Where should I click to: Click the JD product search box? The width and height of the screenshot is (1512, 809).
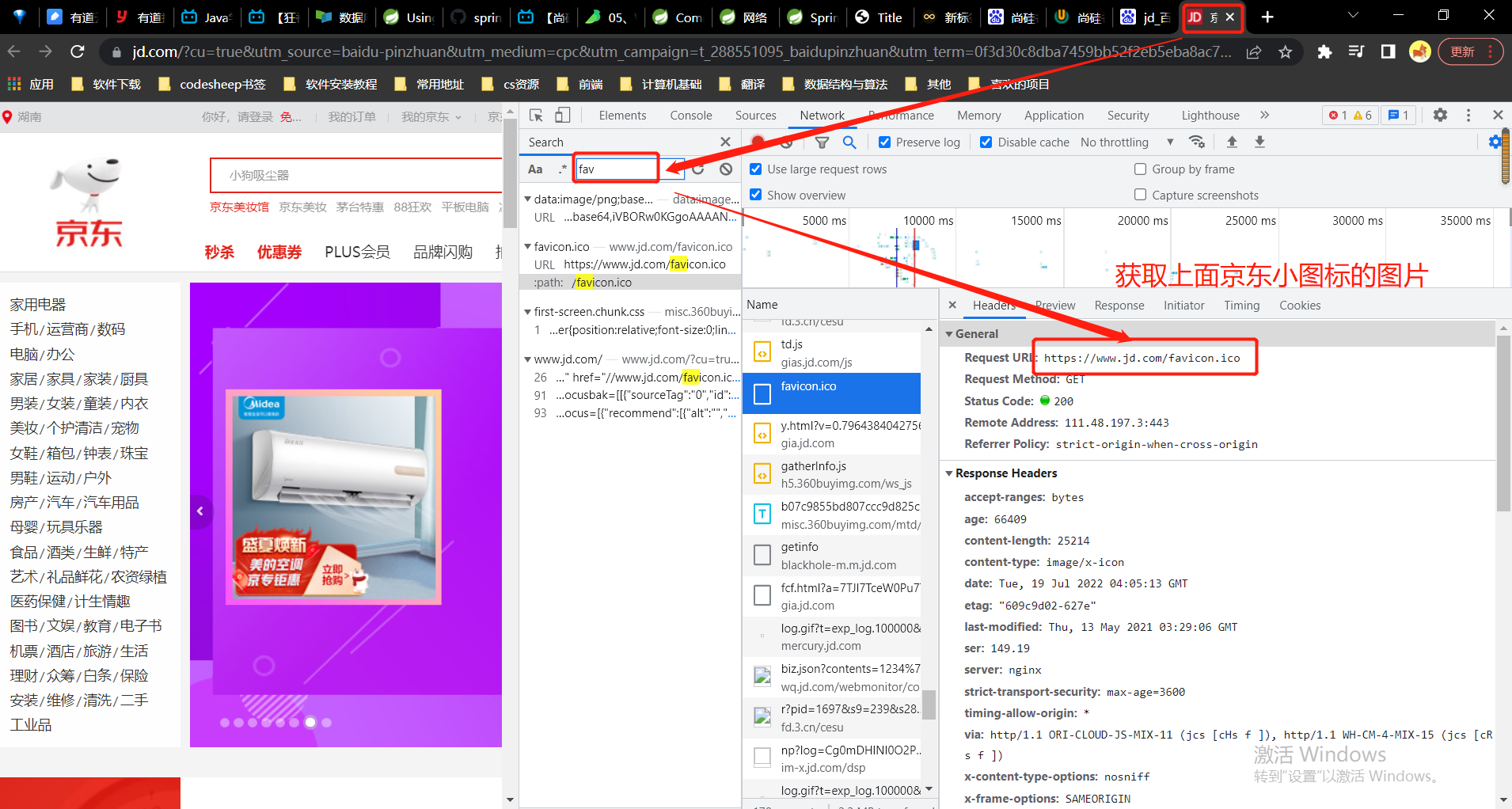(356, 176)
